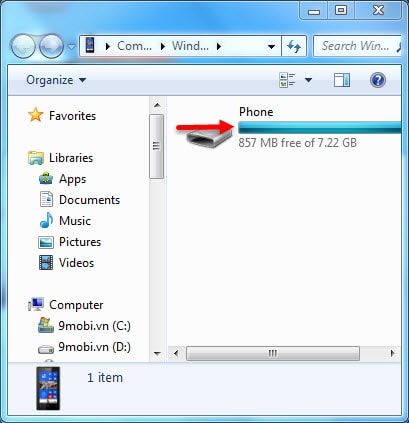This screenshot has height=423, width=409.
Task: Close the Explorer window
Action: 378,11
